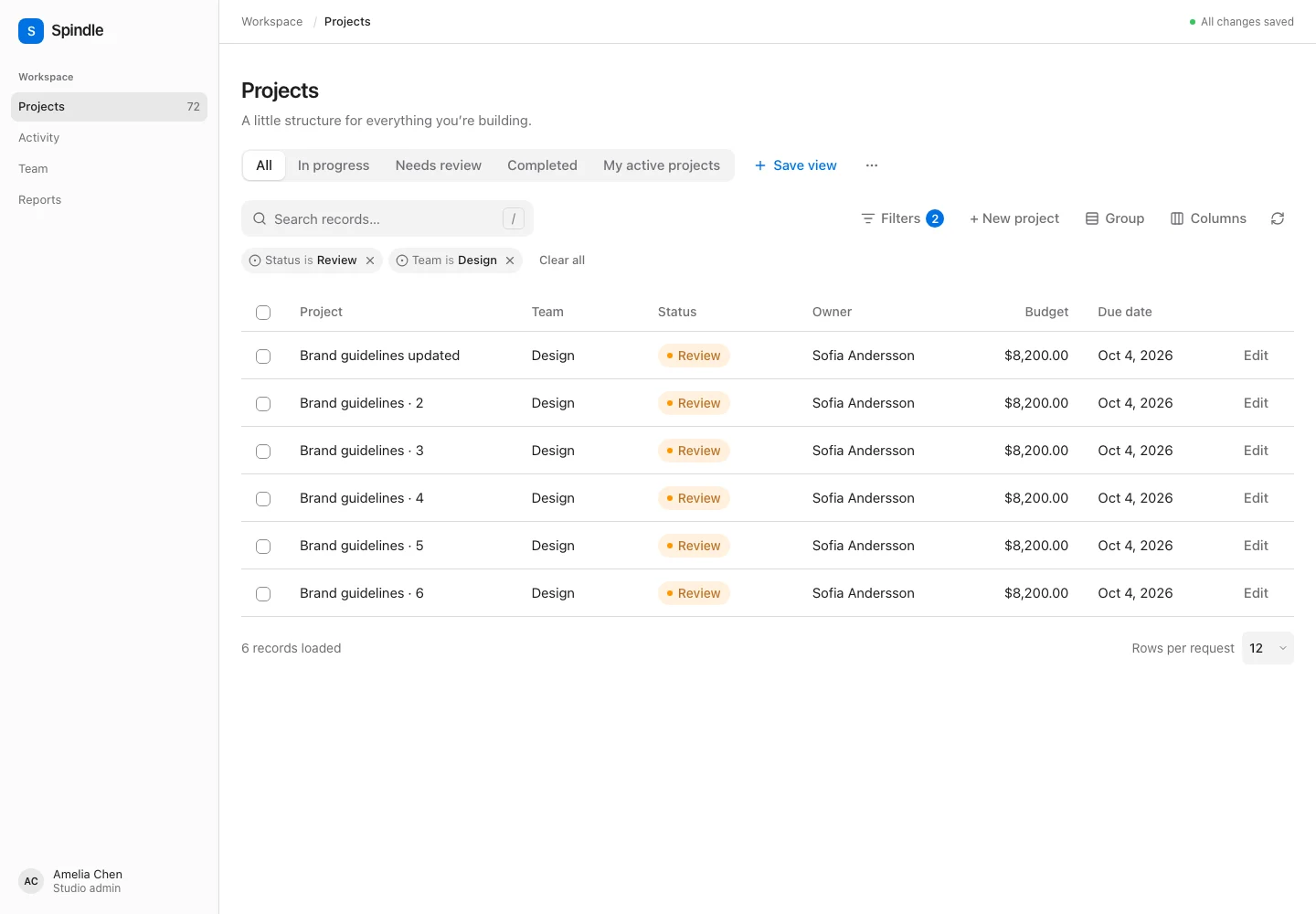Edit the Brand guidelines · 3 row
The width and height of the screenshot is (1316, 914).
(x=1256, y=451)
